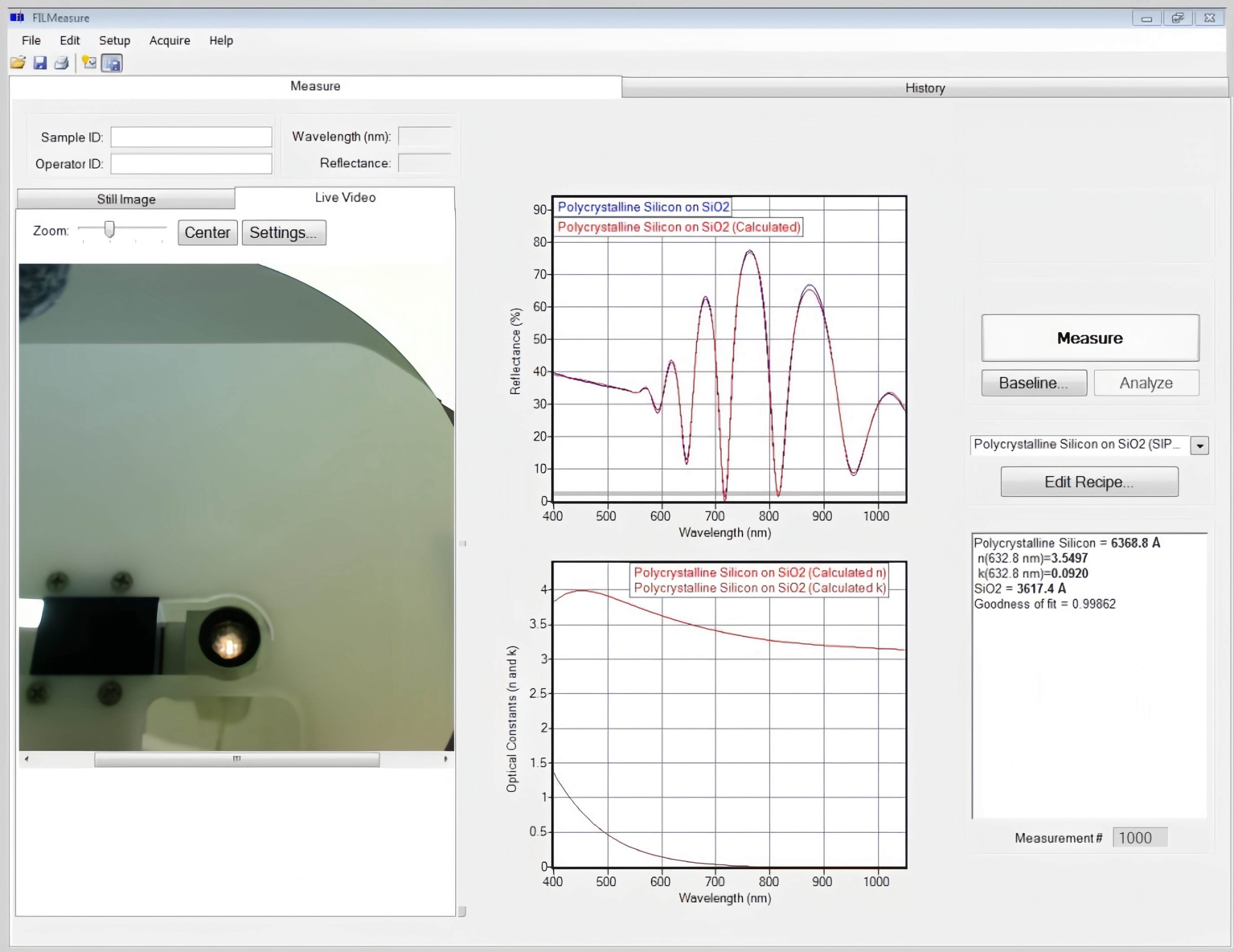Click the Operator ID input field
The height and width of the screenshot is (952, 1234).
click(x=192, y=164)
